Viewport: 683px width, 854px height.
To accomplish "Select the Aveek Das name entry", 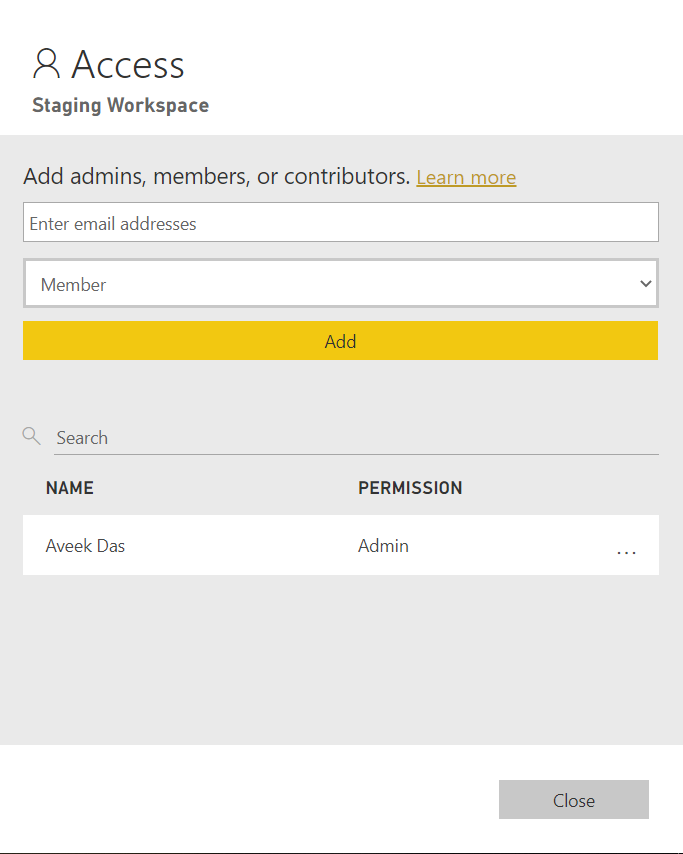I will pyautogui.click(x=86, y=546).
